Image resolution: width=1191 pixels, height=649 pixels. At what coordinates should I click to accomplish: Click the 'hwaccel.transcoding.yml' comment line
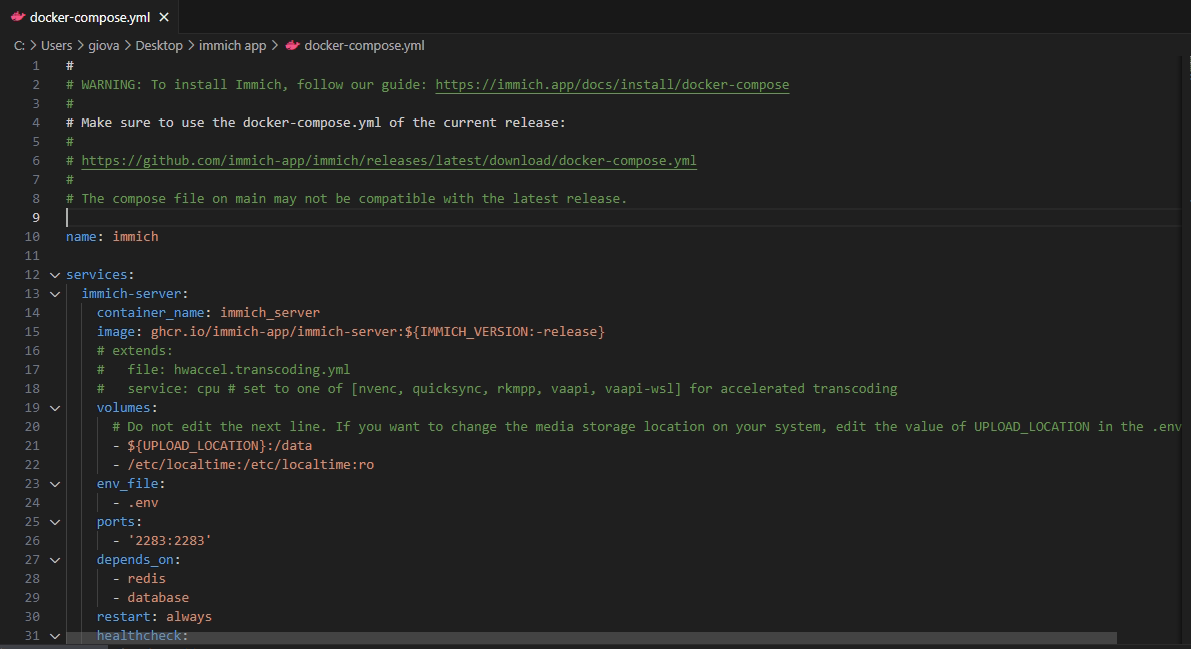coord(223,369)
